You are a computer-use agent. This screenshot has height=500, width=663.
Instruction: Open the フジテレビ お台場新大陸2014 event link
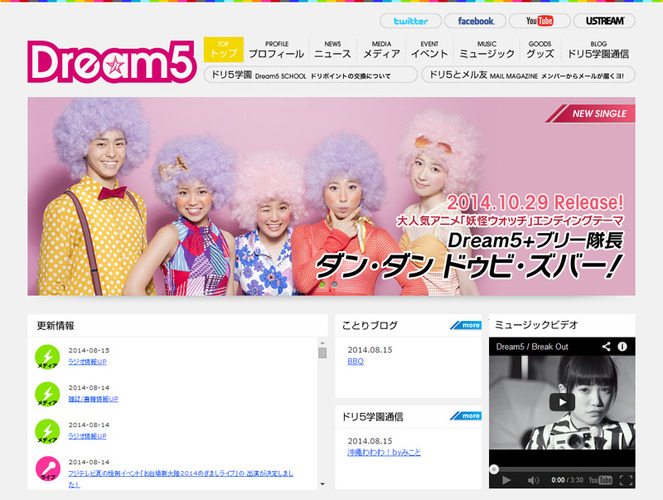[181, 478]
